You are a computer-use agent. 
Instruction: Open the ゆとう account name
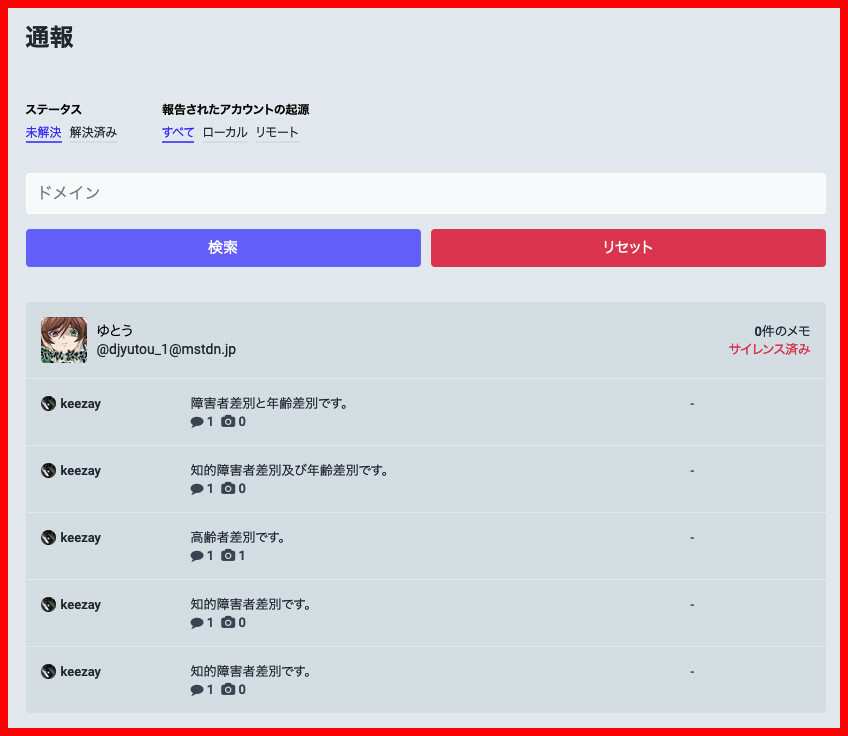tap(115, 330)
